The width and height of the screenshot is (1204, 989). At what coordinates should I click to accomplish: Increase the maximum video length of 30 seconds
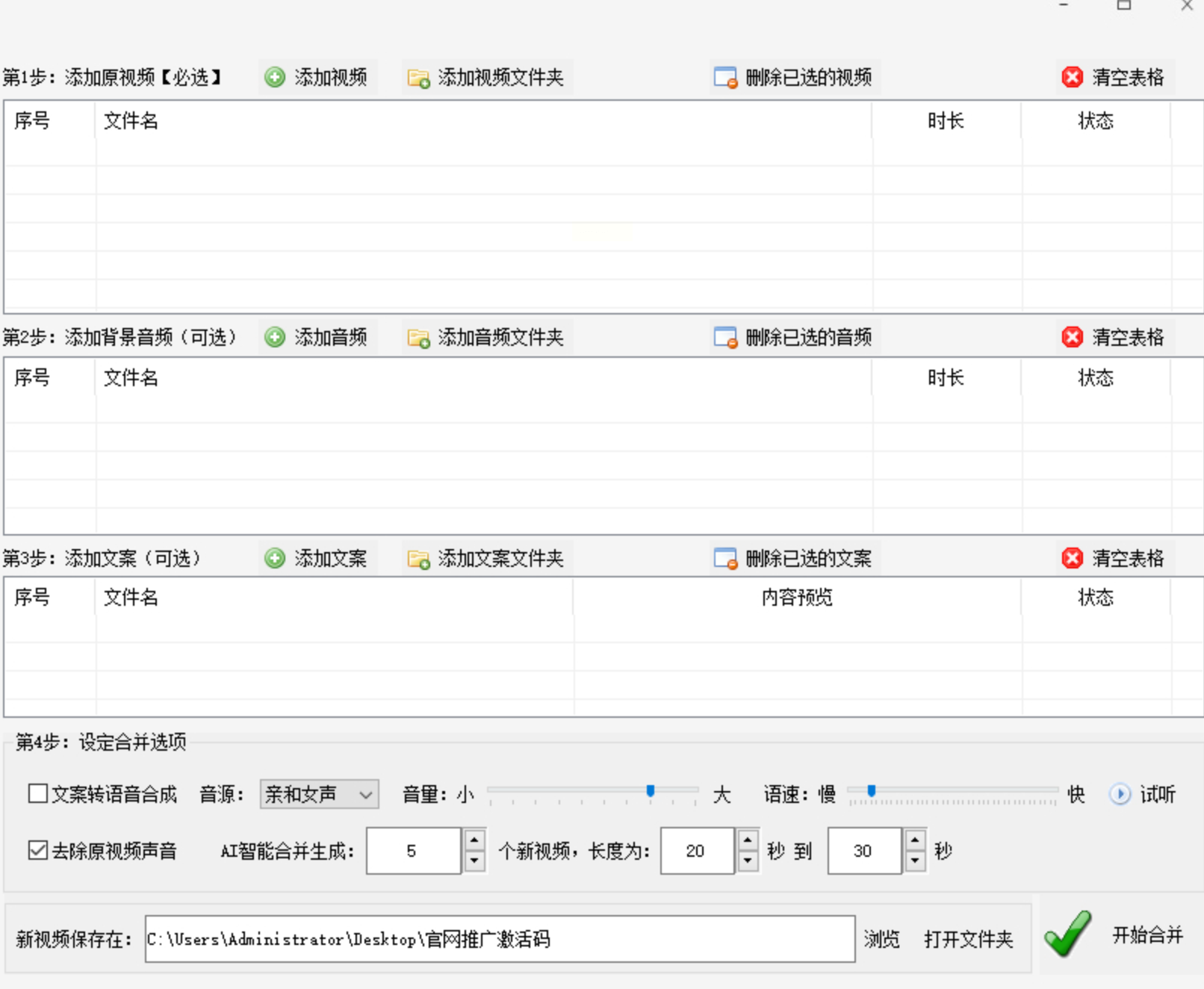click(915, 840)
